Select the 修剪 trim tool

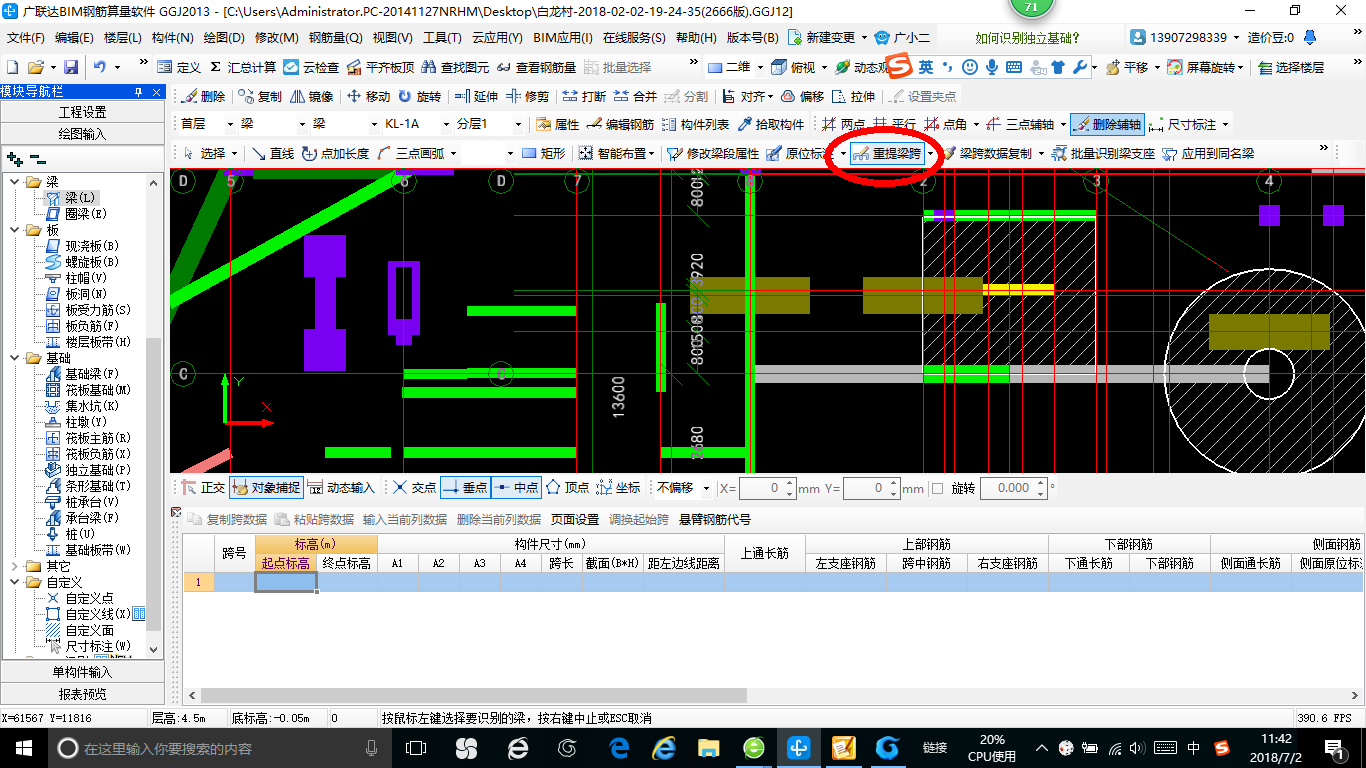pyautogui.click(x=527, y=97)
